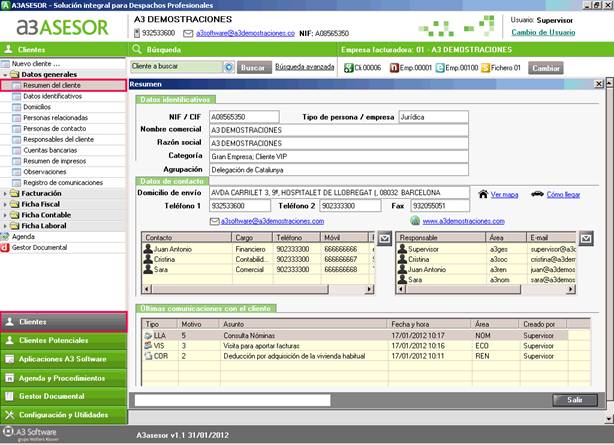The height and width of the screenshot is (445, 614).
Task: Expand the Ficha Contable folder
Action: click(5, 215)
